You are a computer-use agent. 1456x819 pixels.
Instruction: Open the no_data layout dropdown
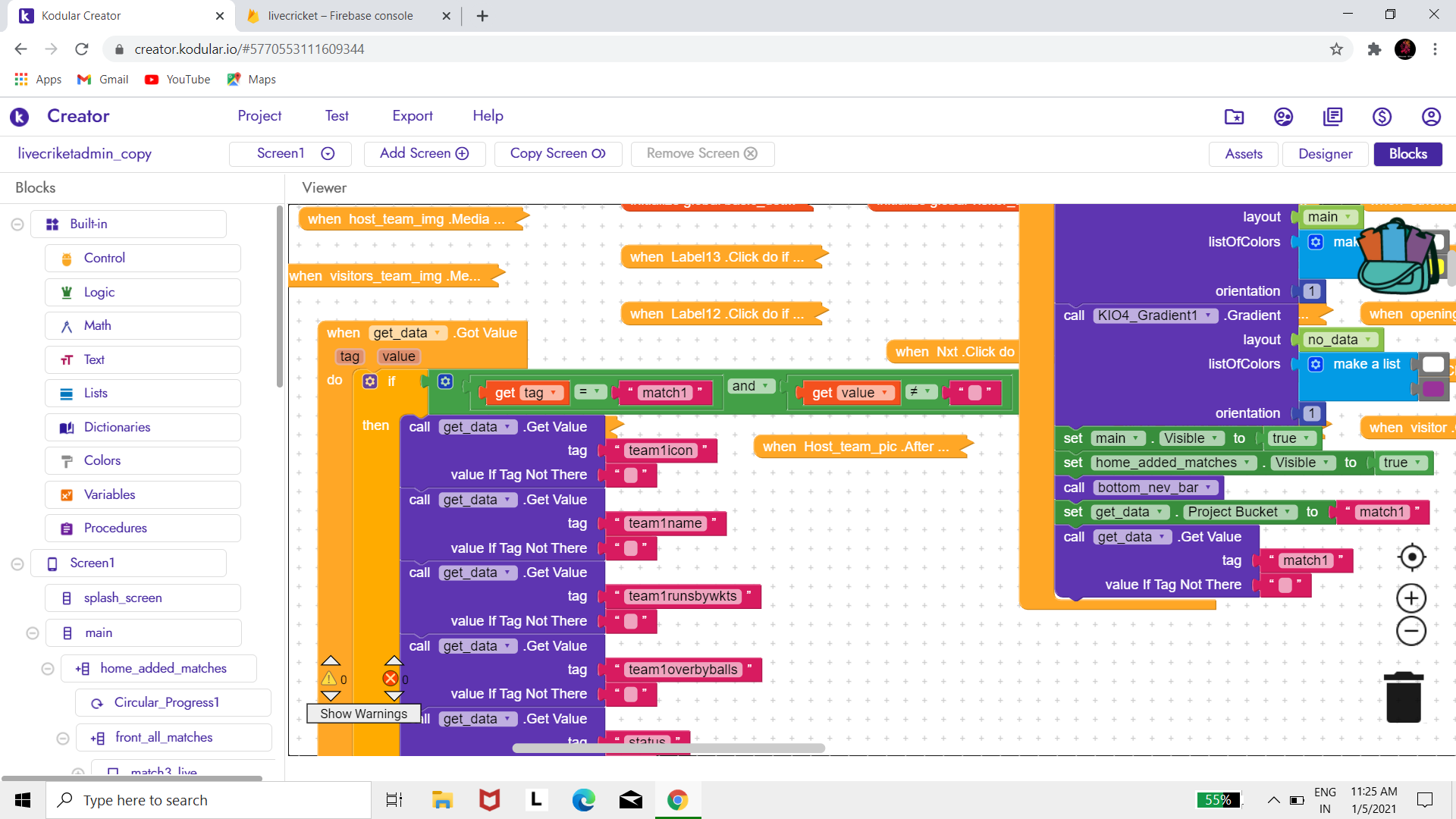click(1341, 340)
